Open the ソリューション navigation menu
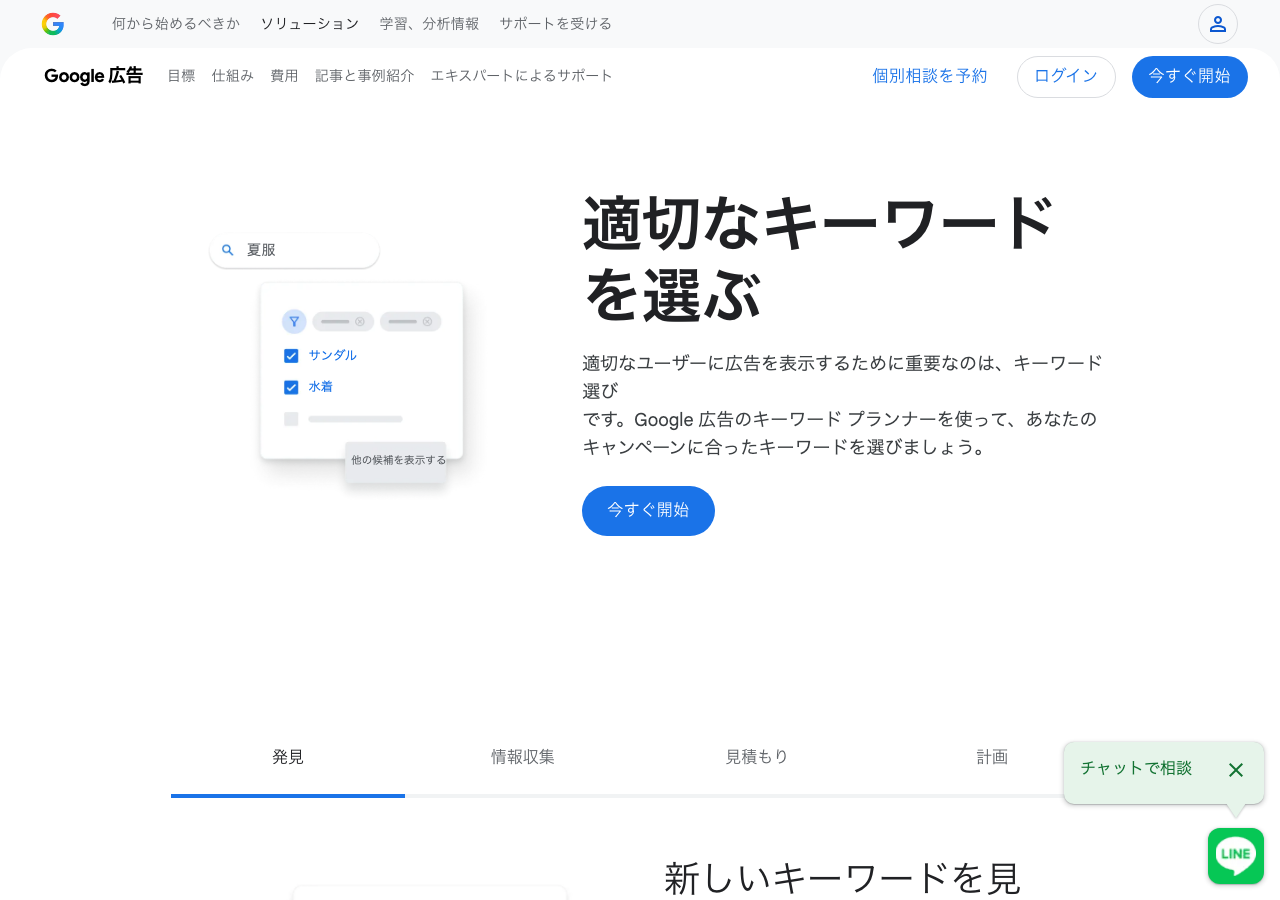The height and width of the screenshot is (900, 1280). pos(310,23)
